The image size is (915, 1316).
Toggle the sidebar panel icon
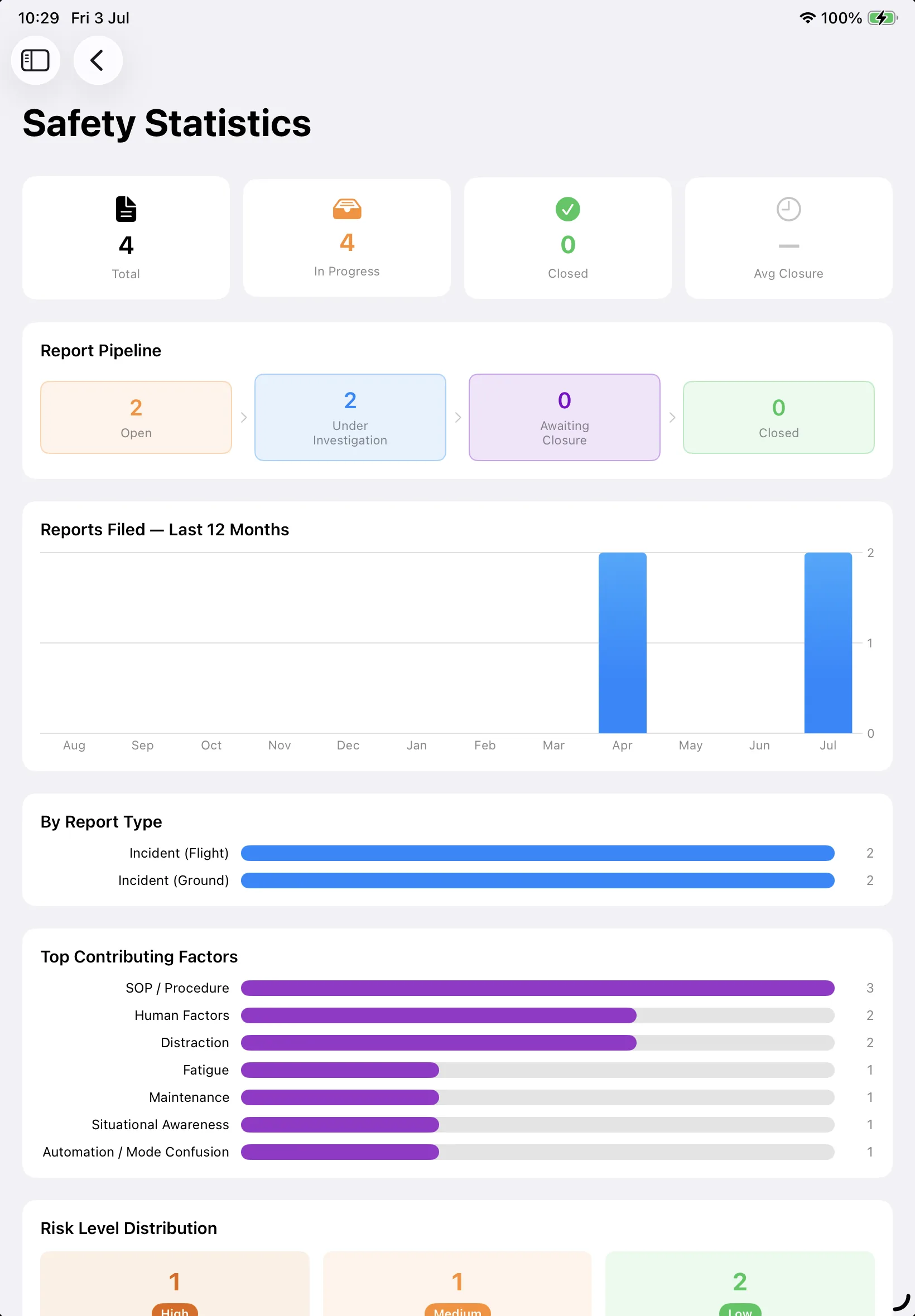[x=36, y=60]
